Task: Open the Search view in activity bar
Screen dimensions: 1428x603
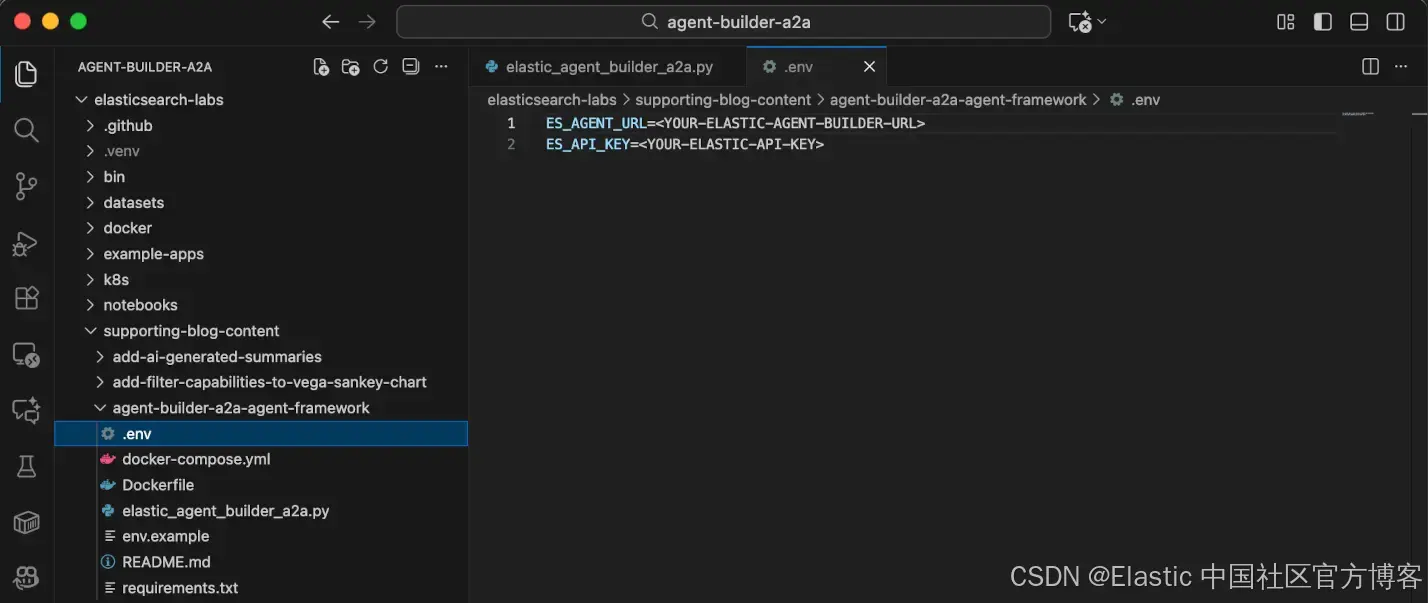Action: 27,130
